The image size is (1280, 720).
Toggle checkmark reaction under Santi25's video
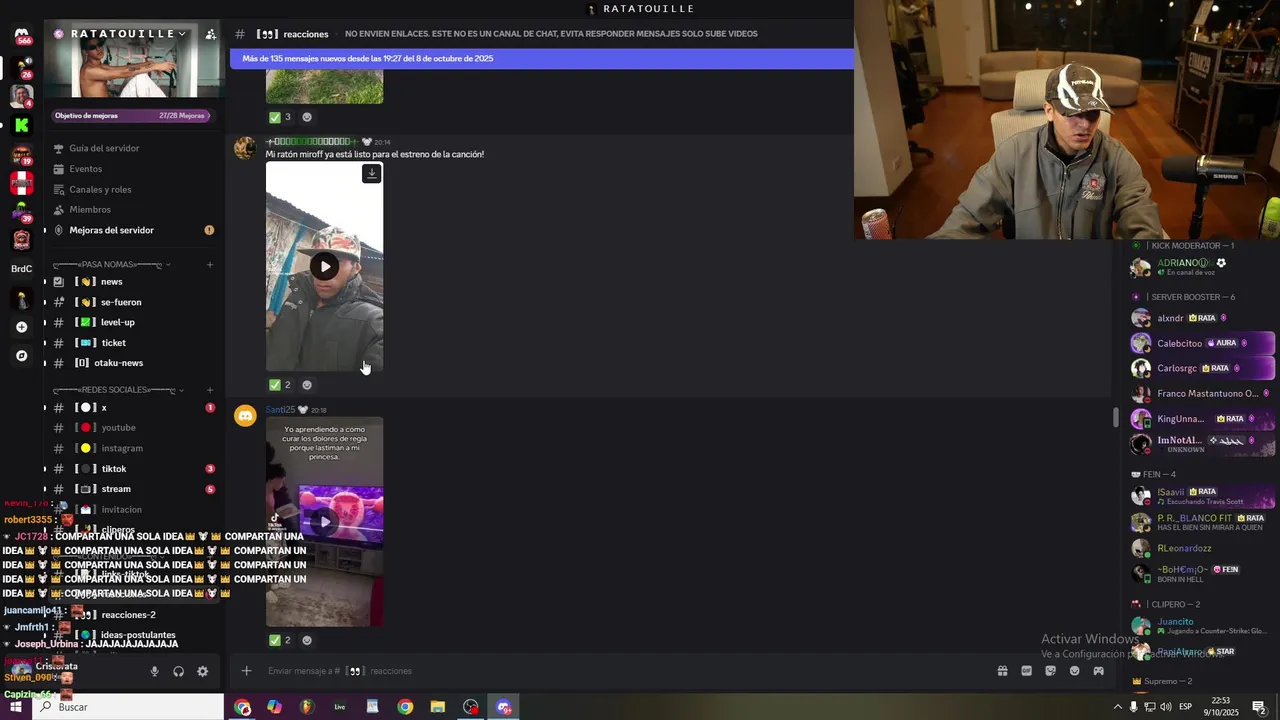tap(279, 640)
